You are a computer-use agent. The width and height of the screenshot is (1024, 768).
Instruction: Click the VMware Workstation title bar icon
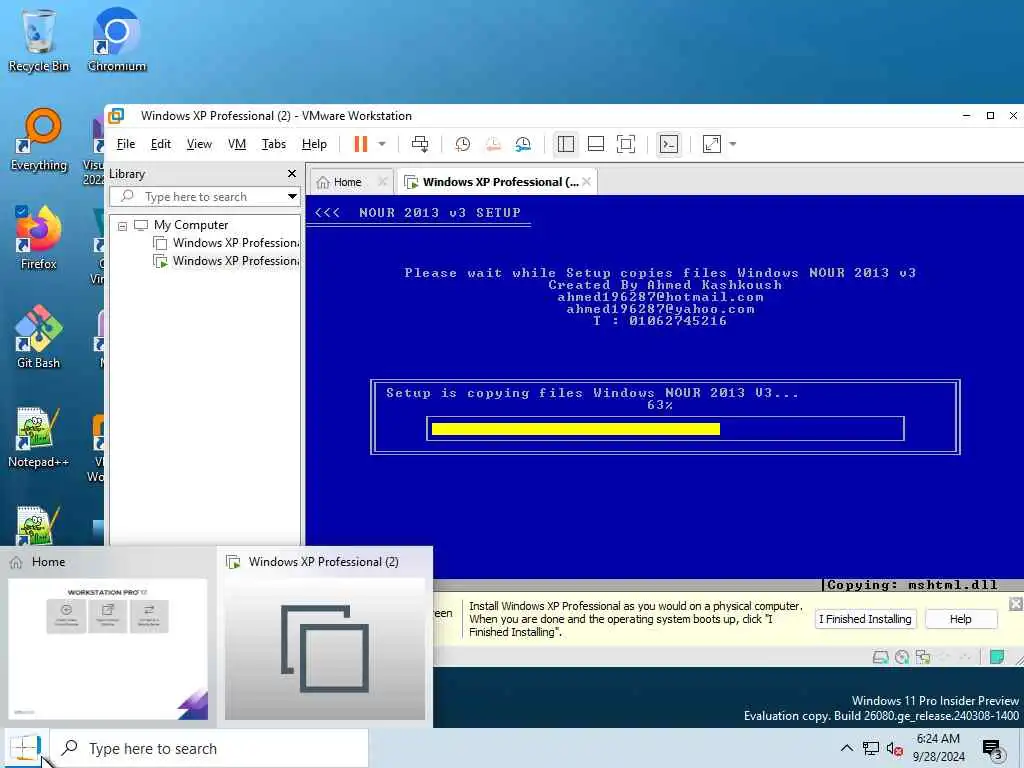[116, 116]
